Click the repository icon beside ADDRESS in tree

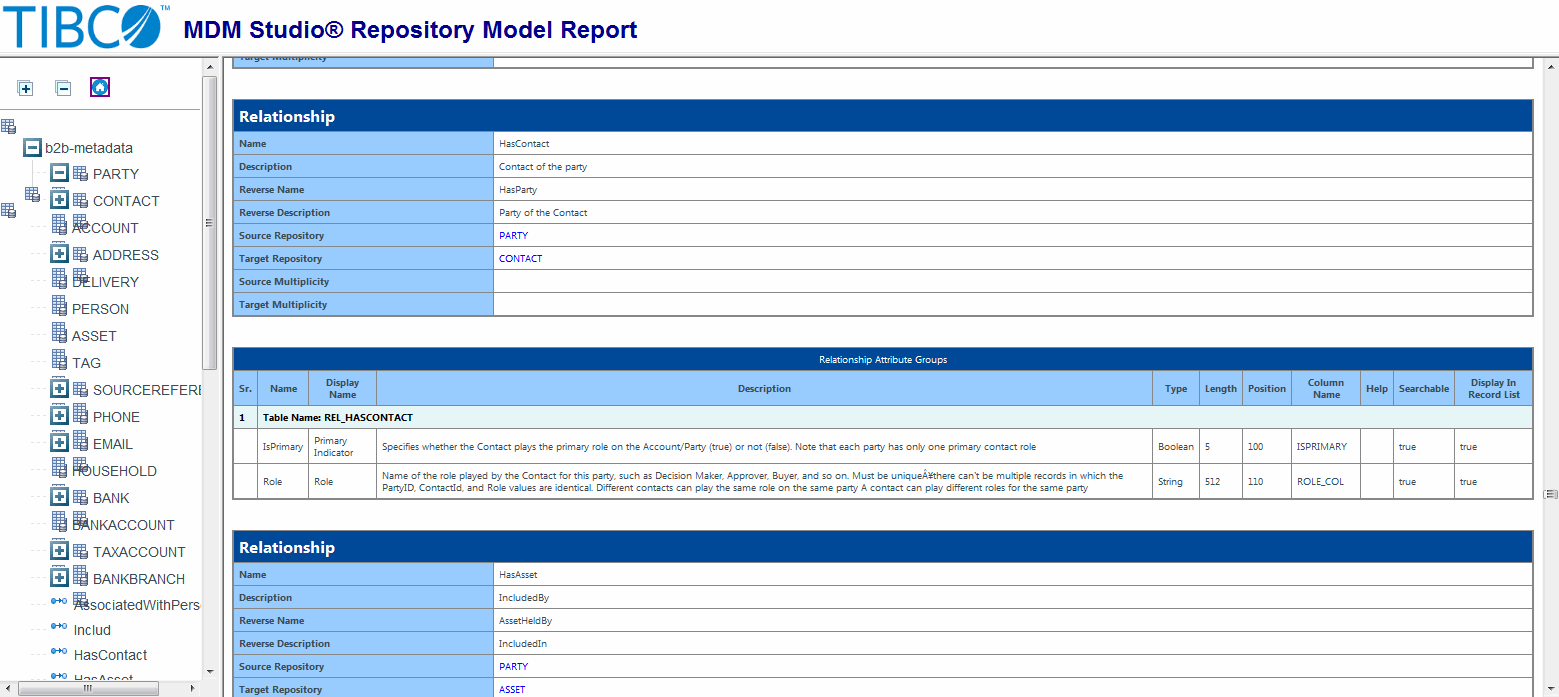coord(81,254)
